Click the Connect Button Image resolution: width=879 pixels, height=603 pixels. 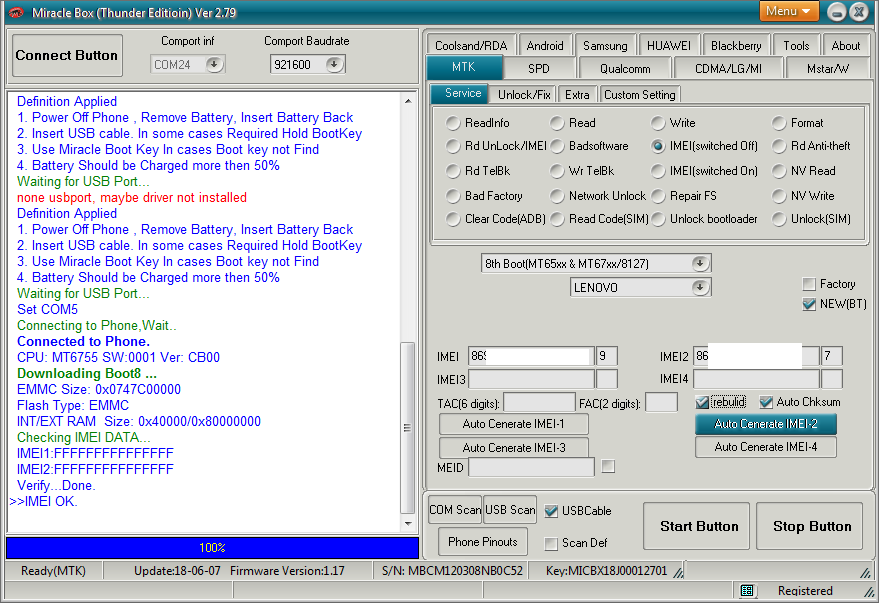point(67,55)
